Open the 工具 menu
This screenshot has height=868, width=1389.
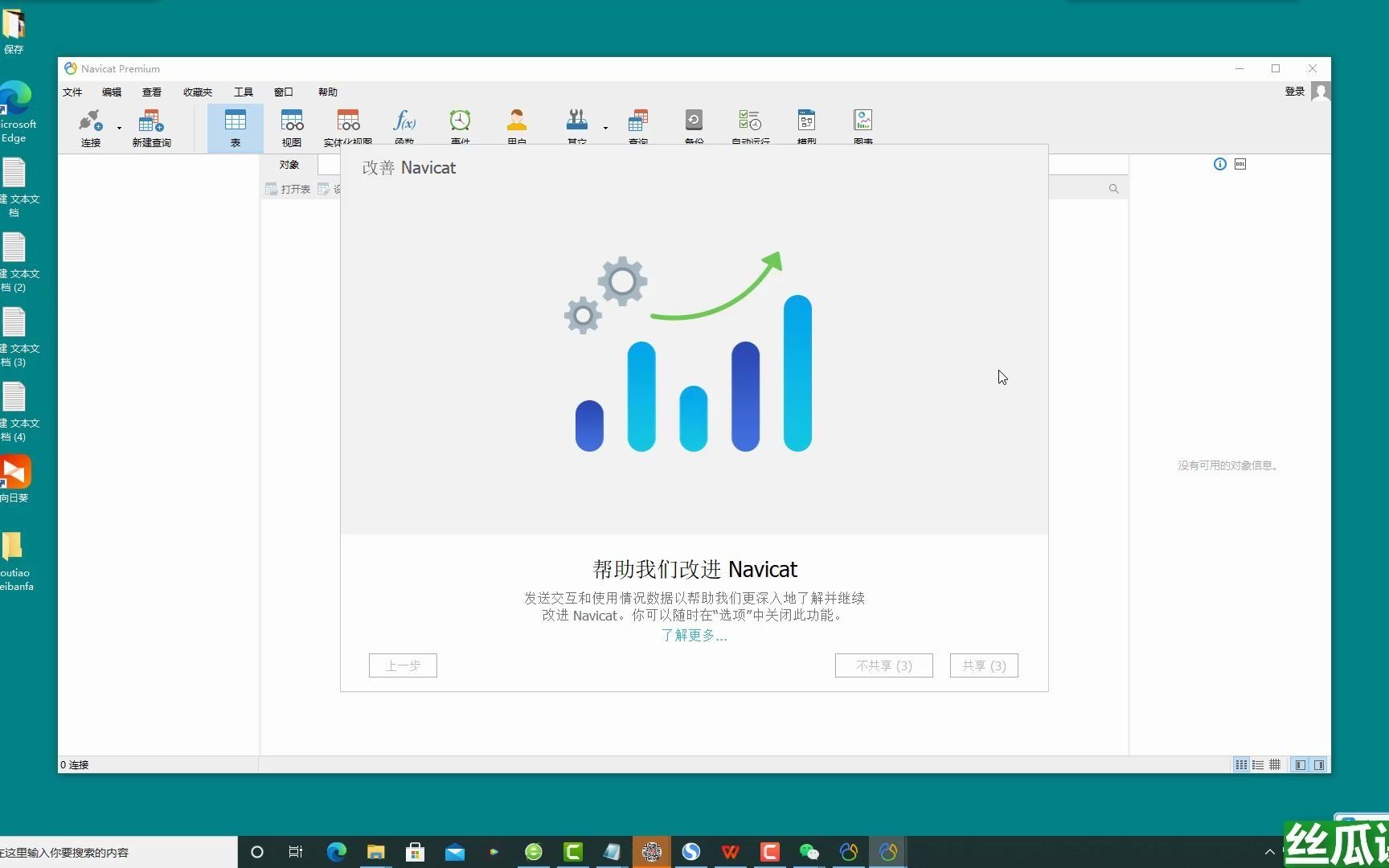244,92
